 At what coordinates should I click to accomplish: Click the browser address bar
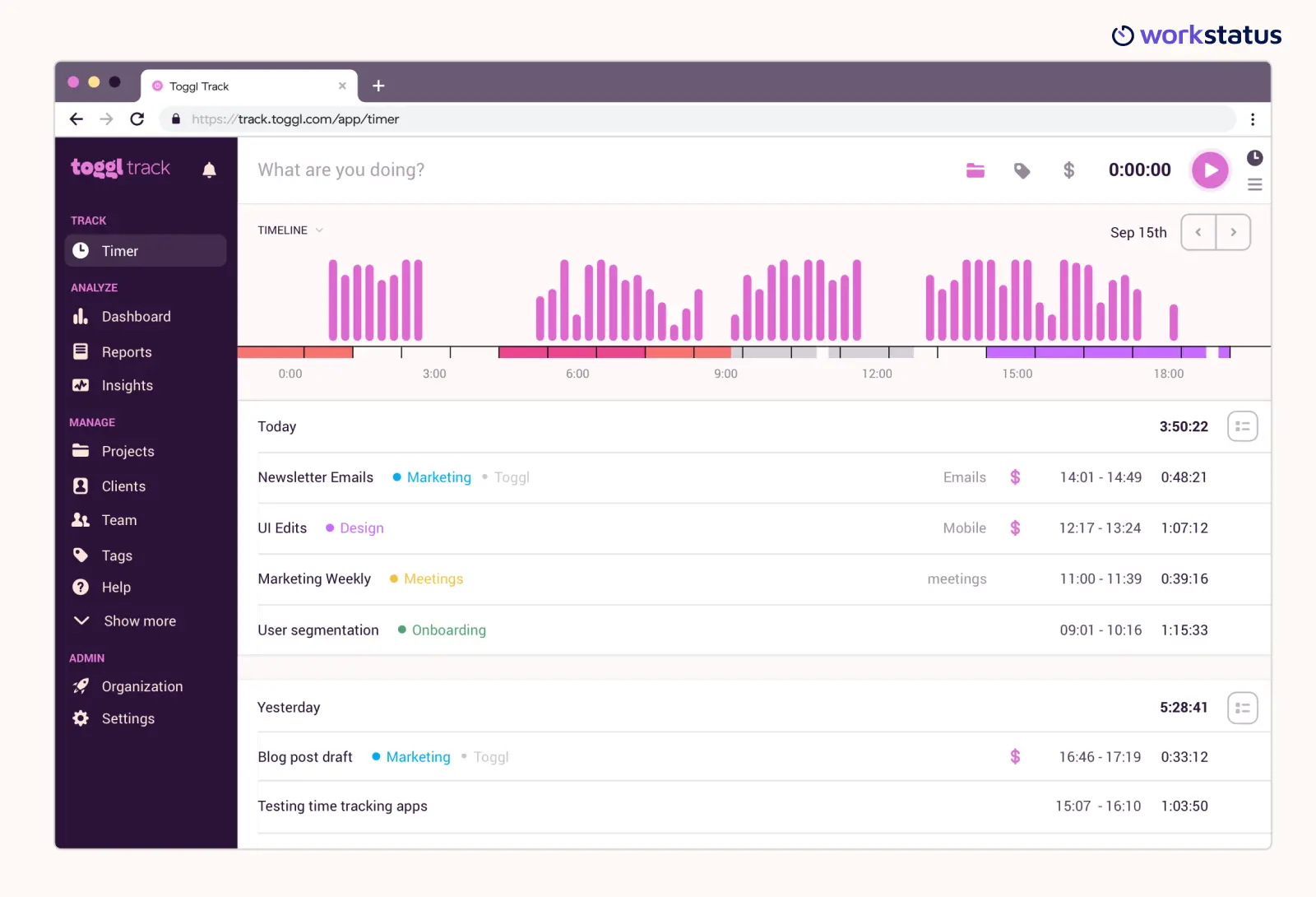pos(697,119)
